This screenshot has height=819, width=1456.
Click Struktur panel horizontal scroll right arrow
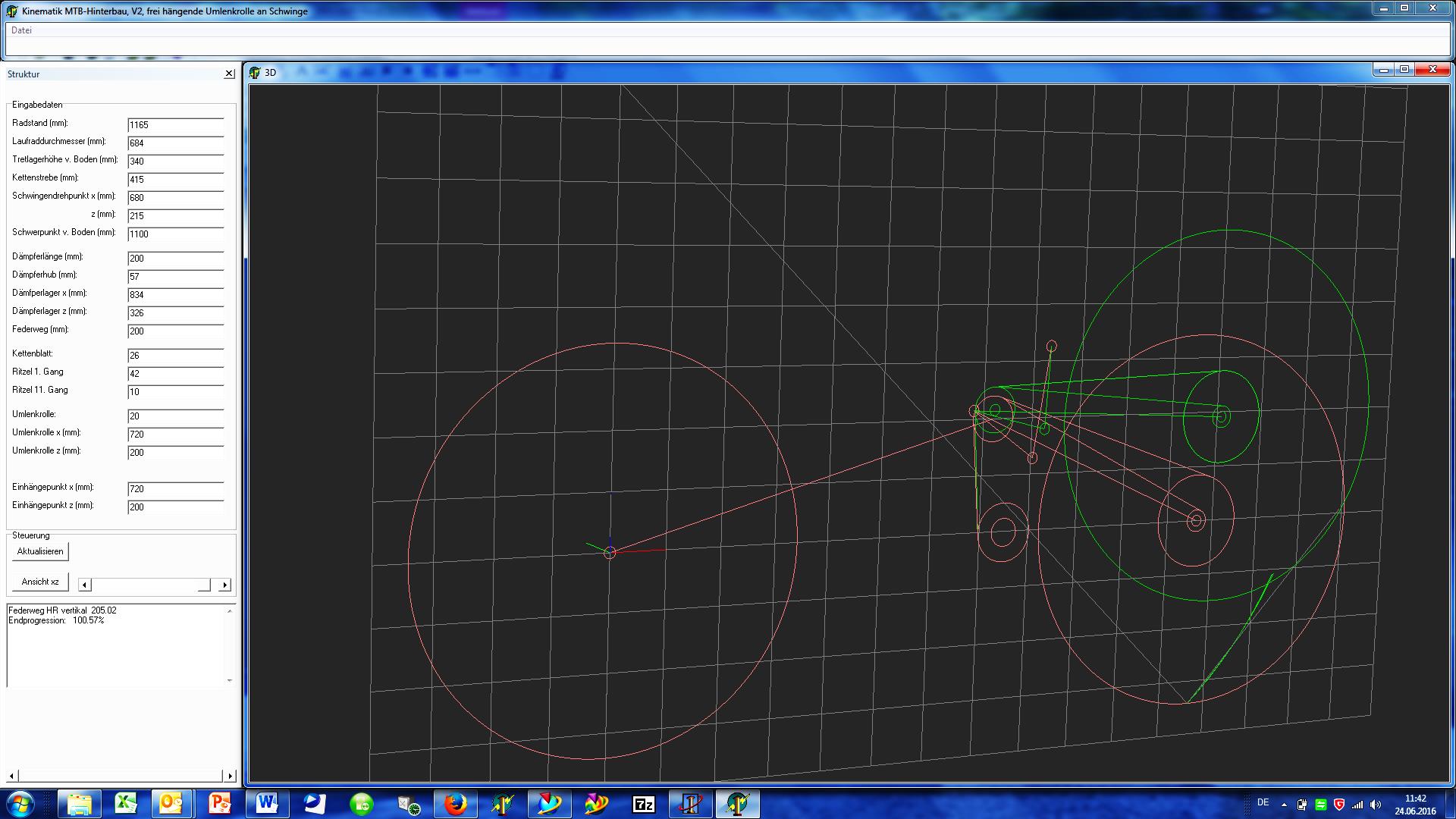[231, 776]
